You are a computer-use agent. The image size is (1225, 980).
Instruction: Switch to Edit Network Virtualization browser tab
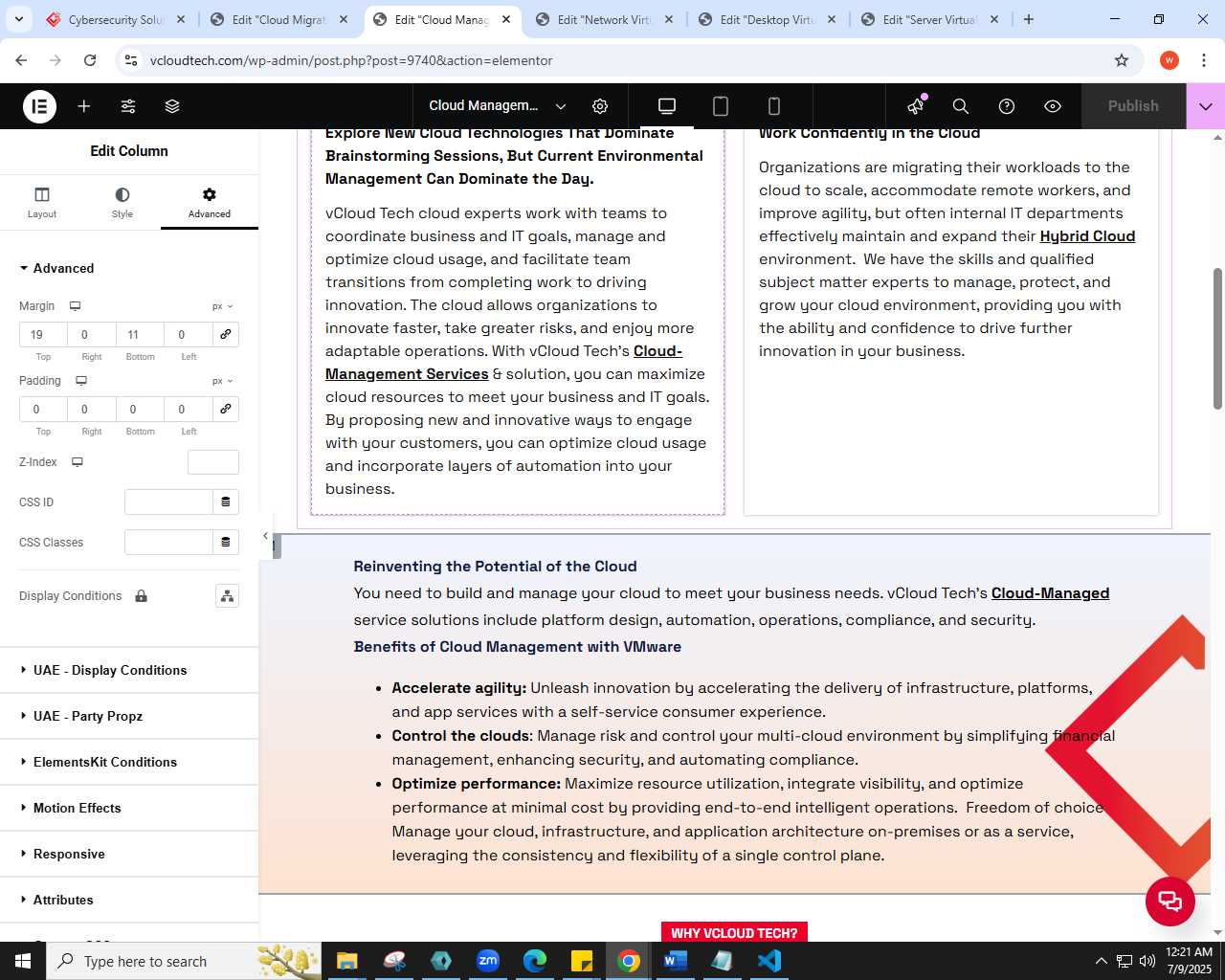tap(605, 19)
